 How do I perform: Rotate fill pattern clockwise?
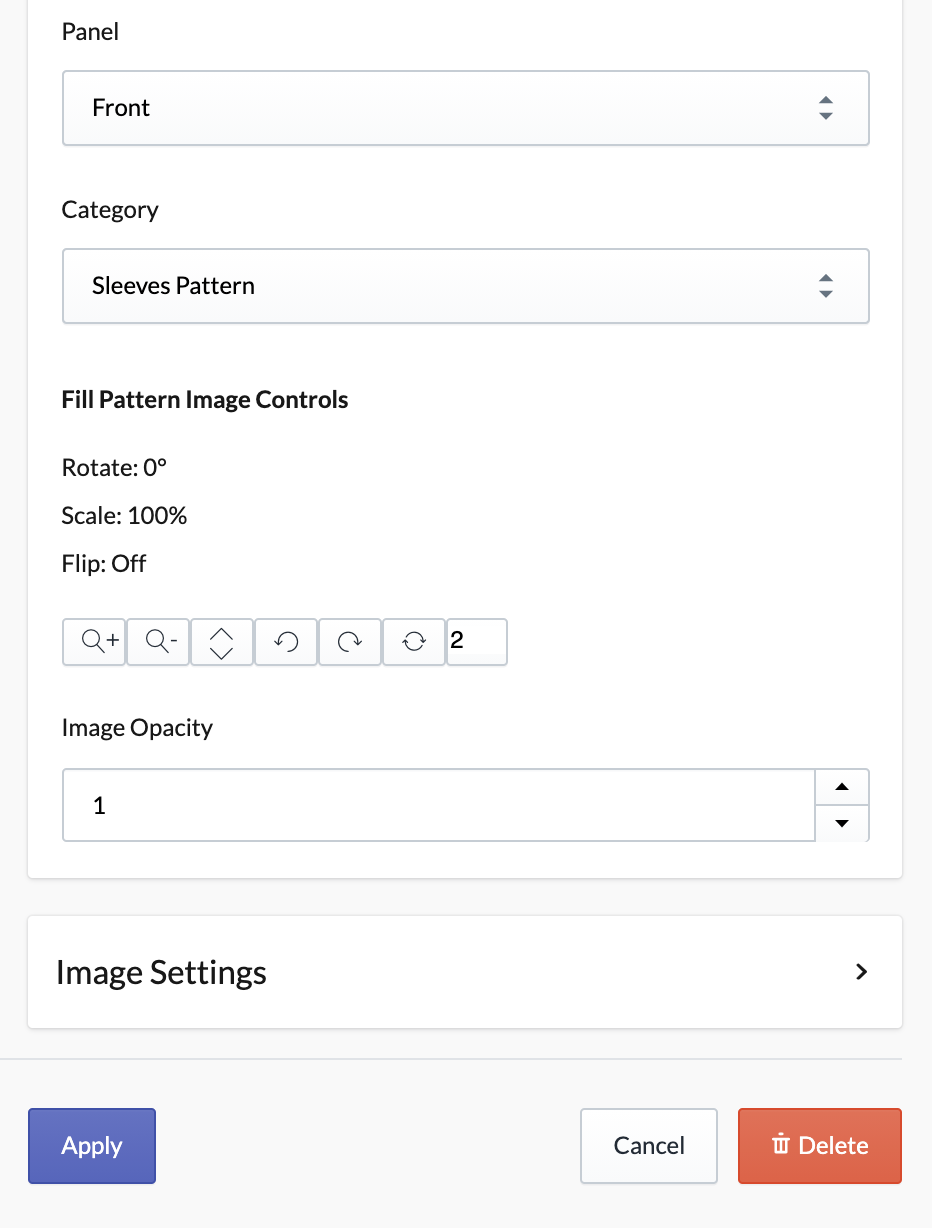click(x=350, y=642)
